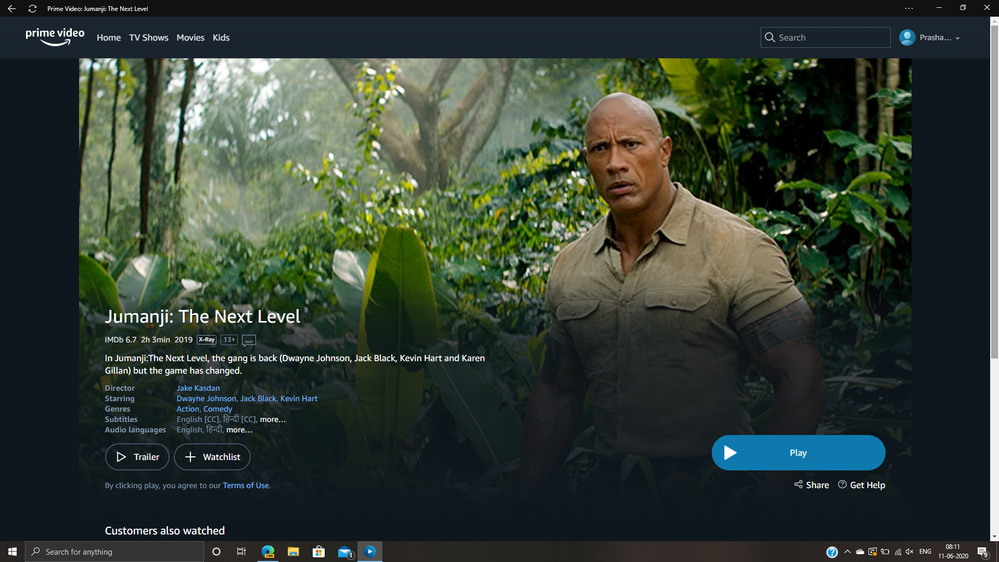Click the Prime Video taskbar icon

coord(370,552)
